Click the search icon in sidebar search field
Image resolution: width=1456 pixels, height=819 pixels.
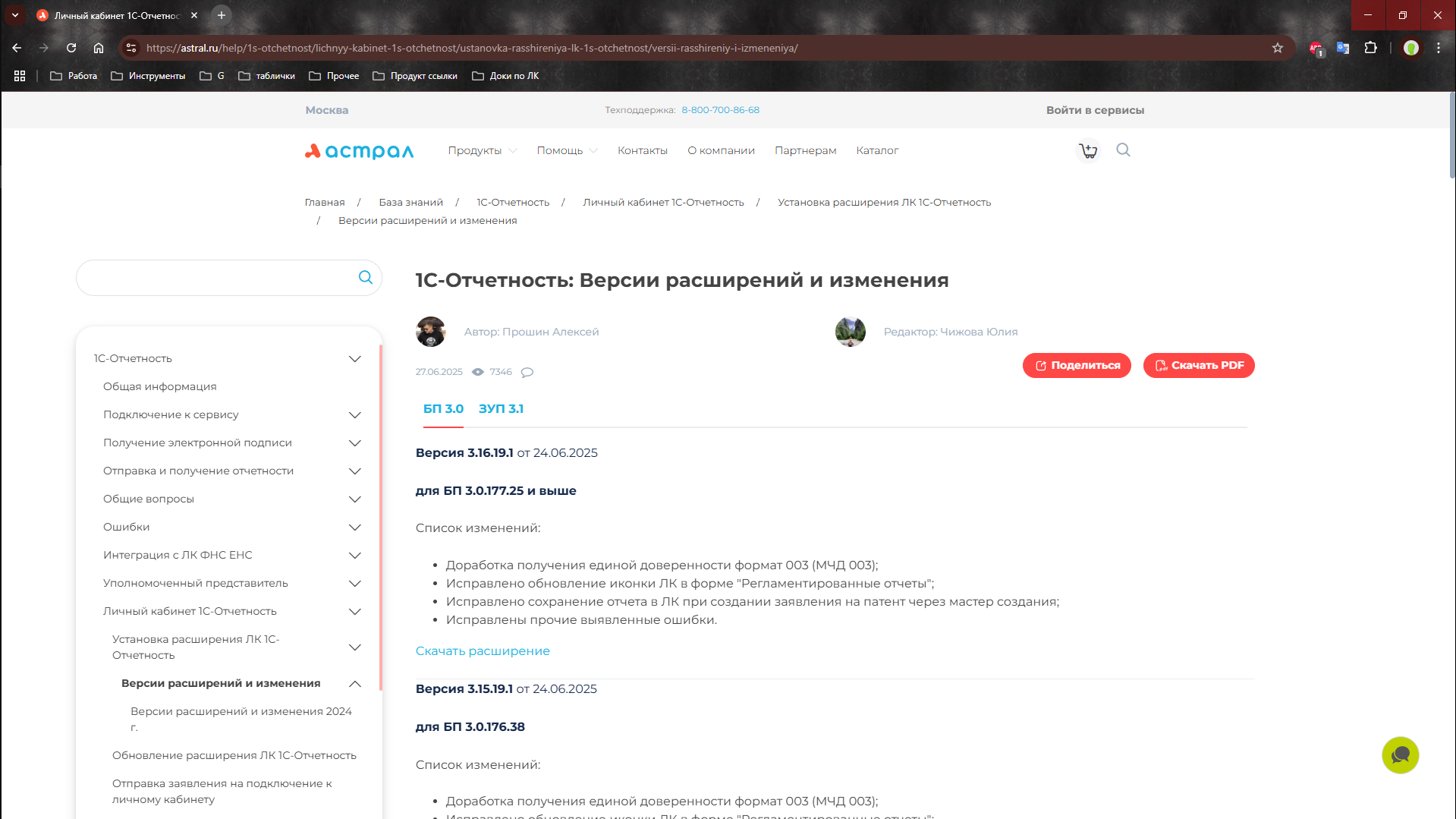[x=365, y=277]
